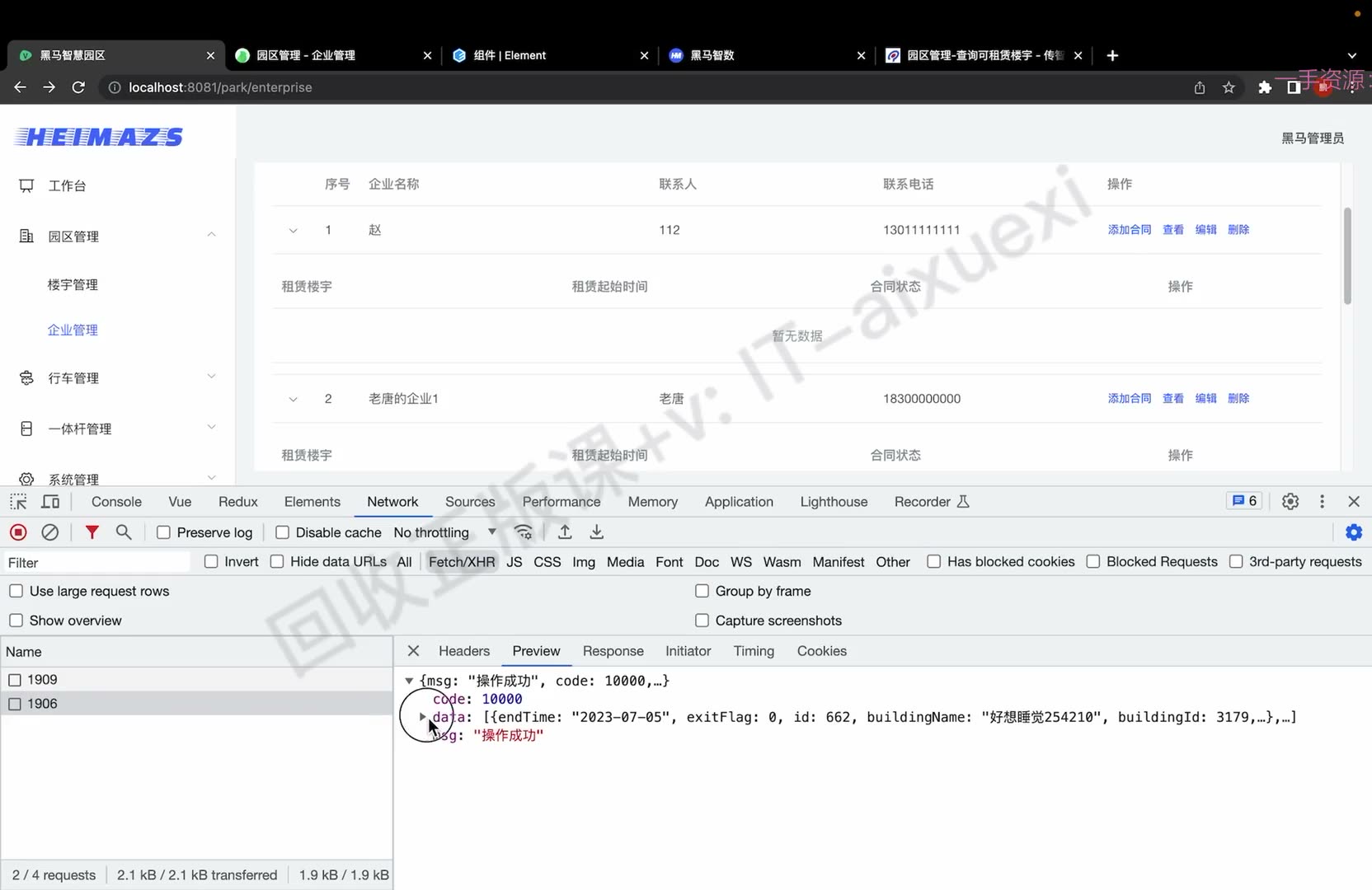The height and width of the screenshot is (890, 1372).
Task: Close the request preview pane
Action: 414,651
